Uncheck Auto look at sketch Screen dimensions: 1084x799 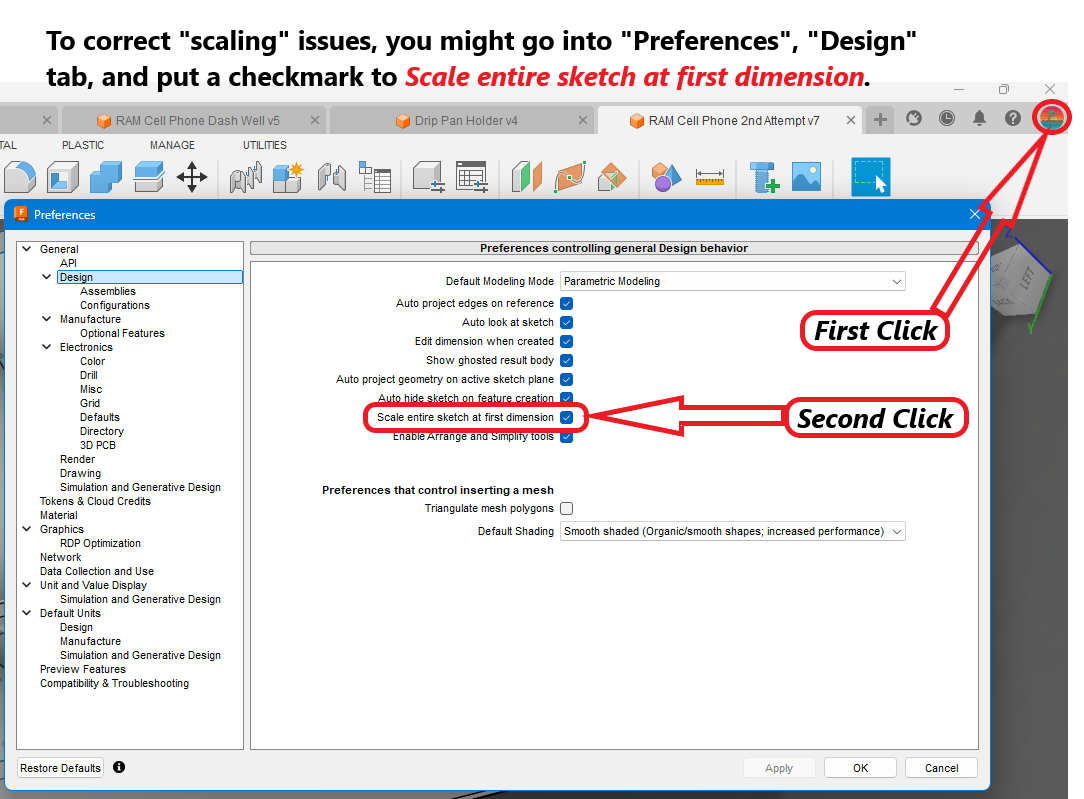click(x=566, y=322)
